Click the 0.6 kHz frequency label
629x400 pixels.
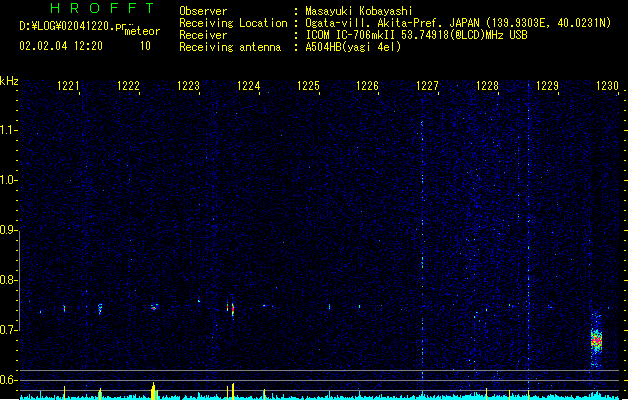8,380
